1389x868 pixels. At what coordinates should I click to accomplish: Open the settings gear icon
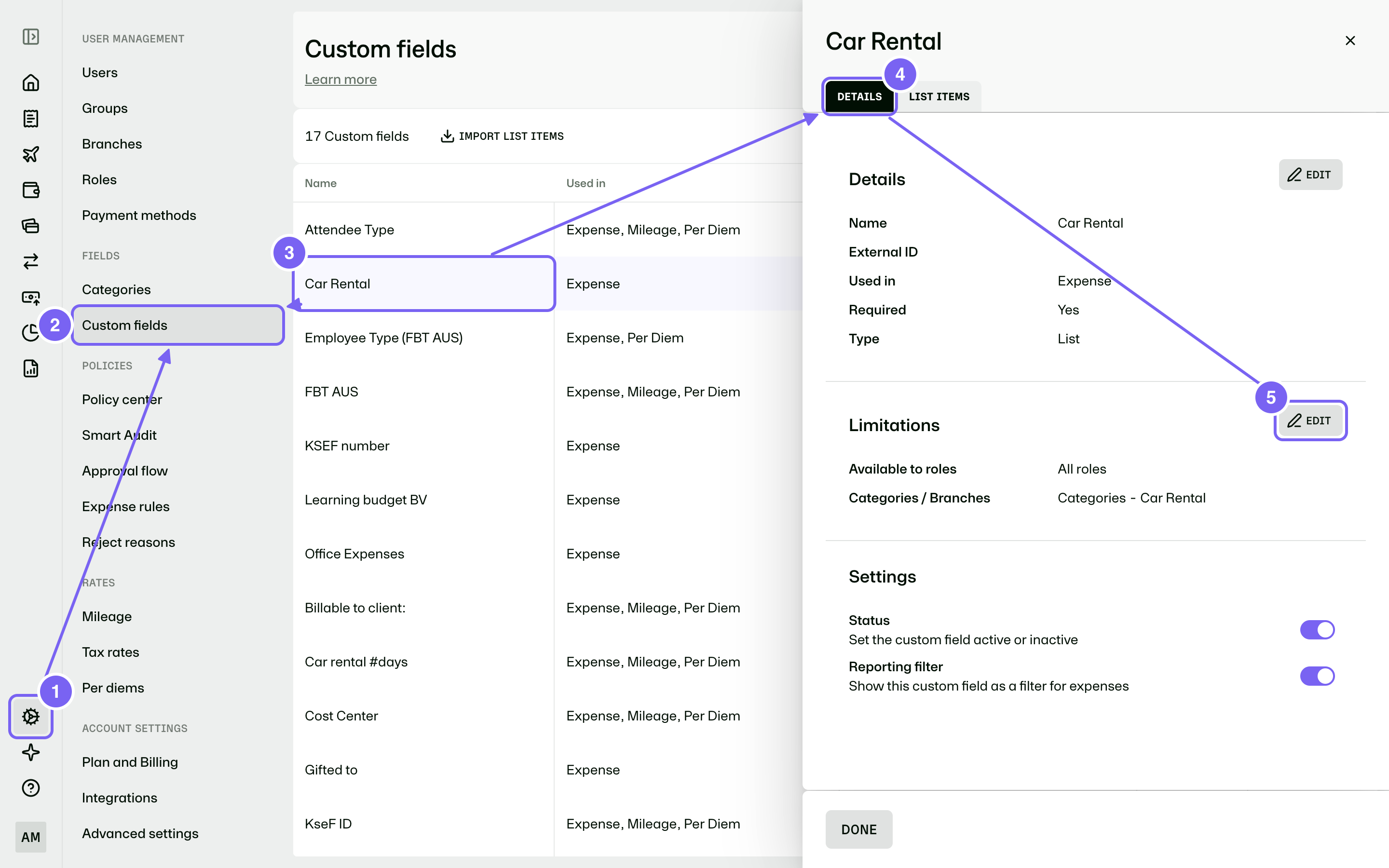click(x=31, y=717)
